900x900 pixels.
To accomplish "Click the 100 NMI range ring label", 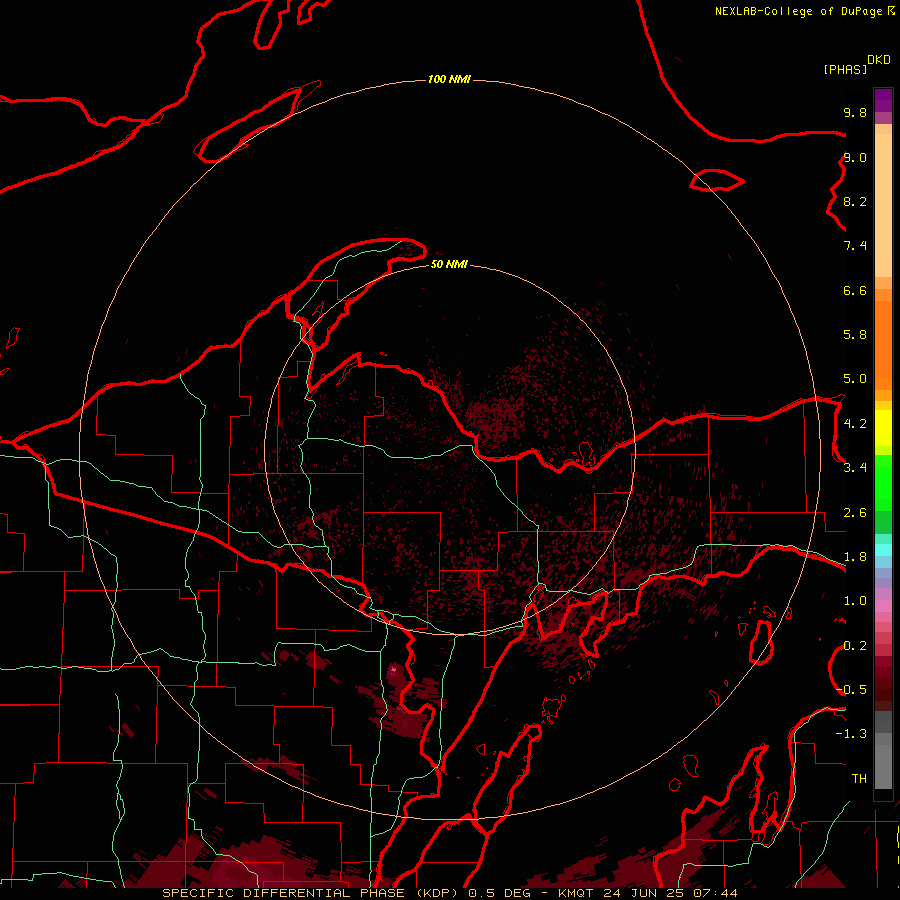I will [x=449, y=79].
